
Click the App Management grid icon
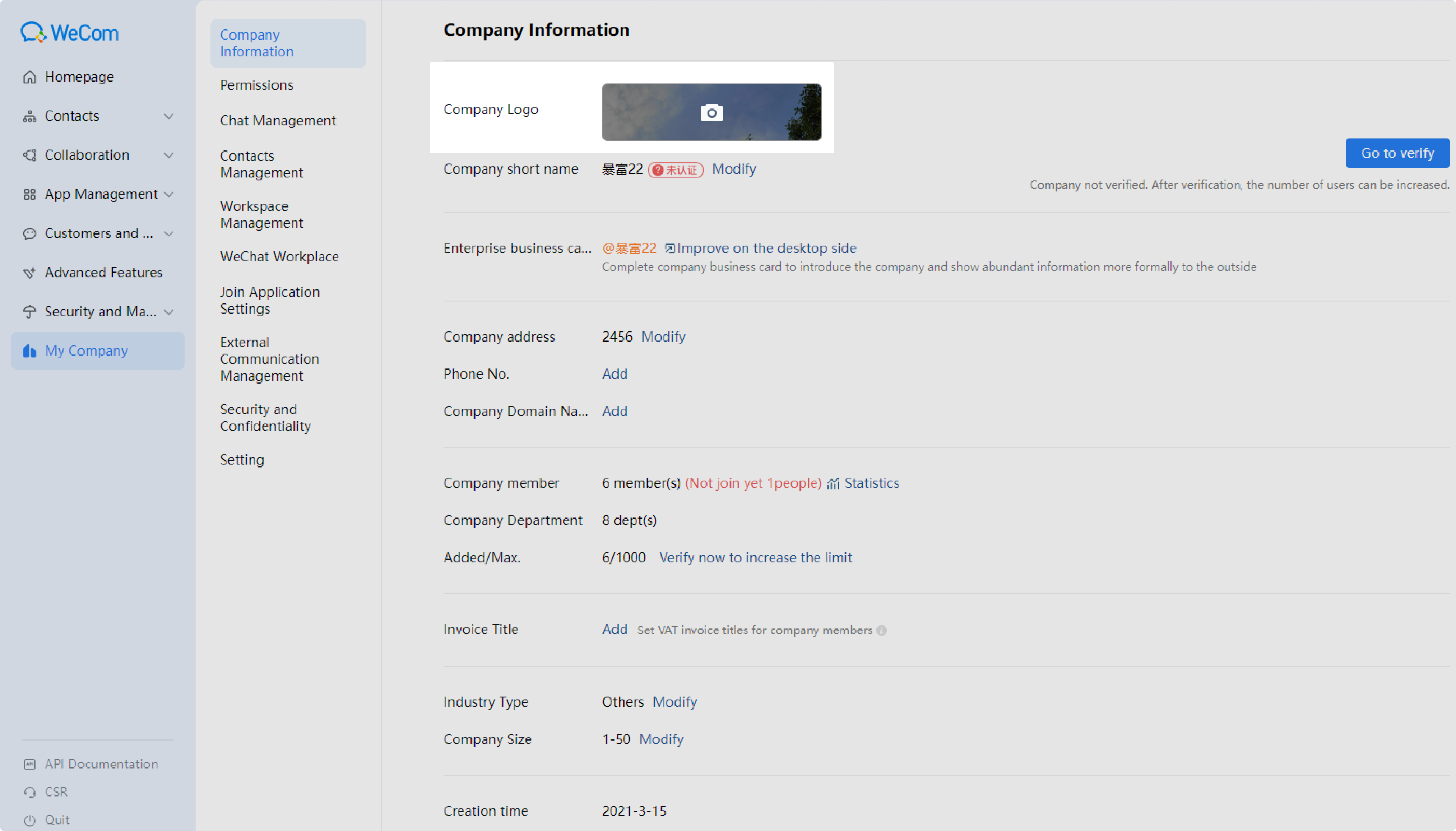point(30,195)
